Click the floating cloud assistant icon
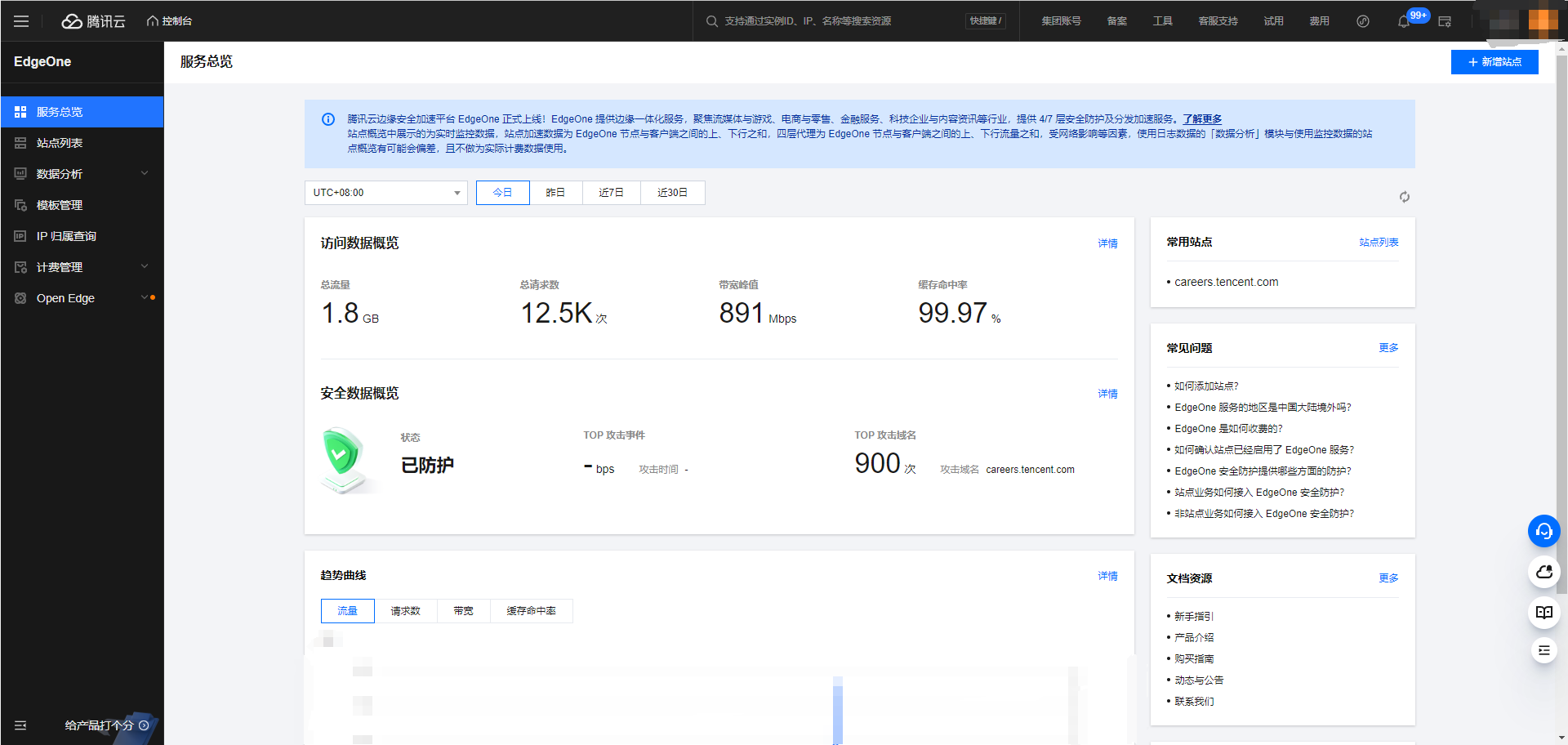The width and height of the screenshot is (1568, 745). 1544,572
